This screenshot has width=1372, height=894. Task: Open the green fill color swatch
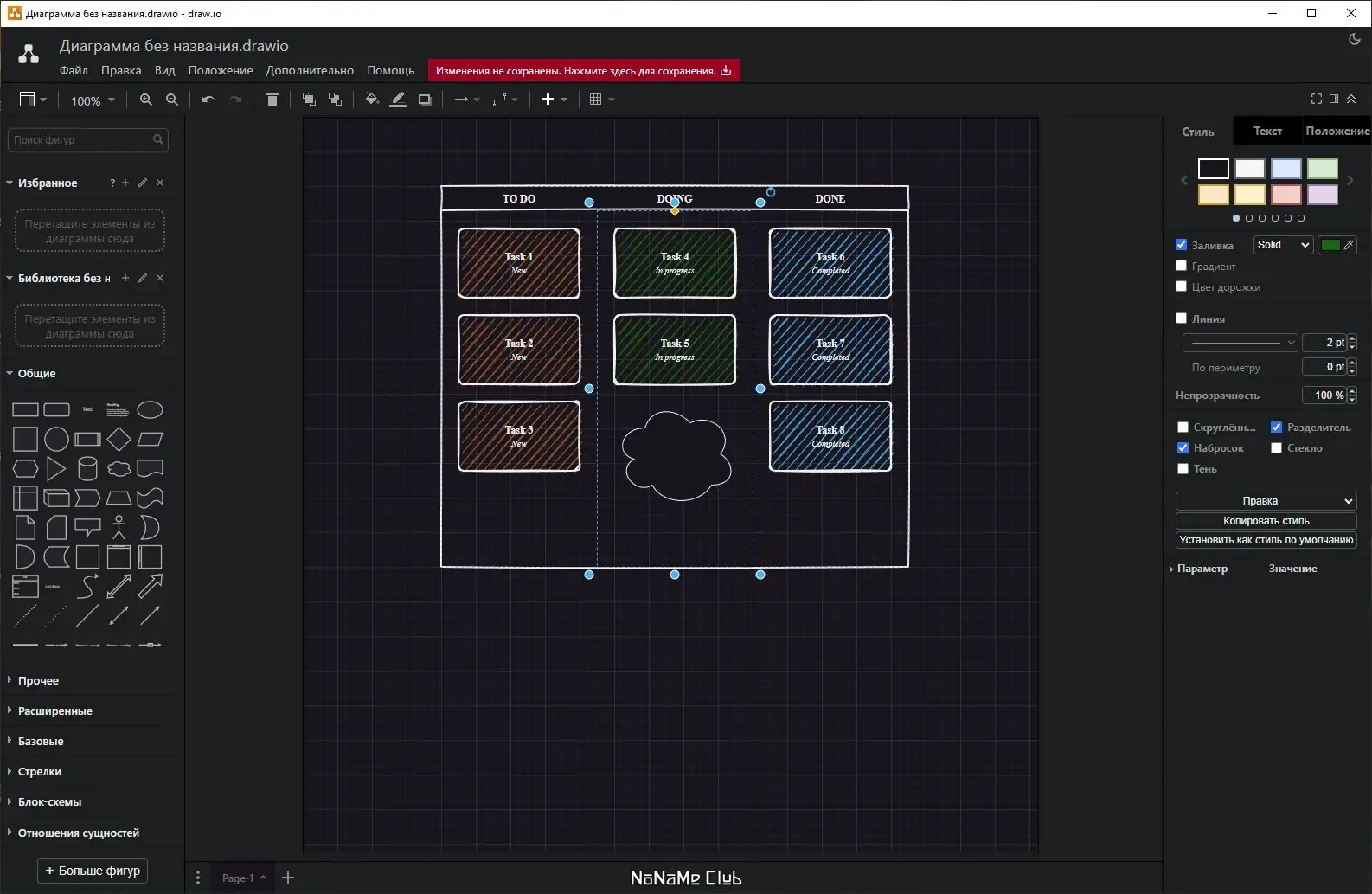tap(1330, 245)
